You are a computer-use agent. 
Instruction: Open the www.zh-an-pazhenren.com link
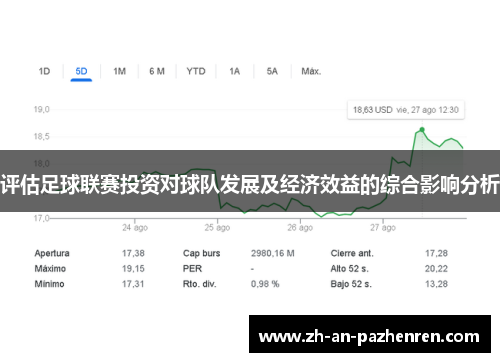point(370,337)
